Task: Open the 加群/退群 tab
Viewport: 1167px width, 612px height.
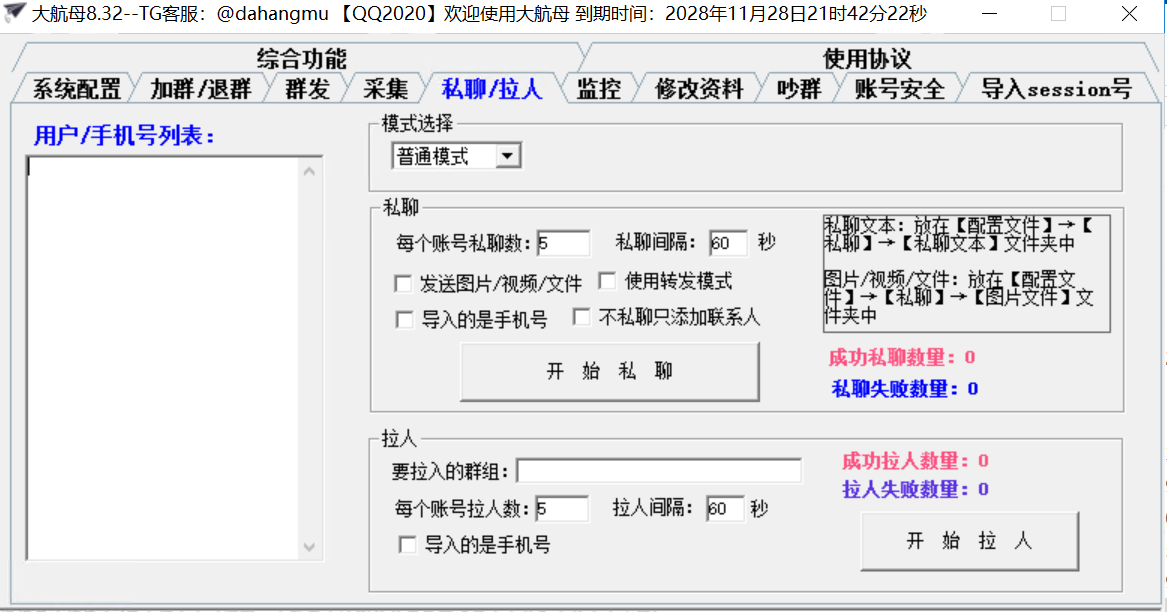Action: (200, 89)
